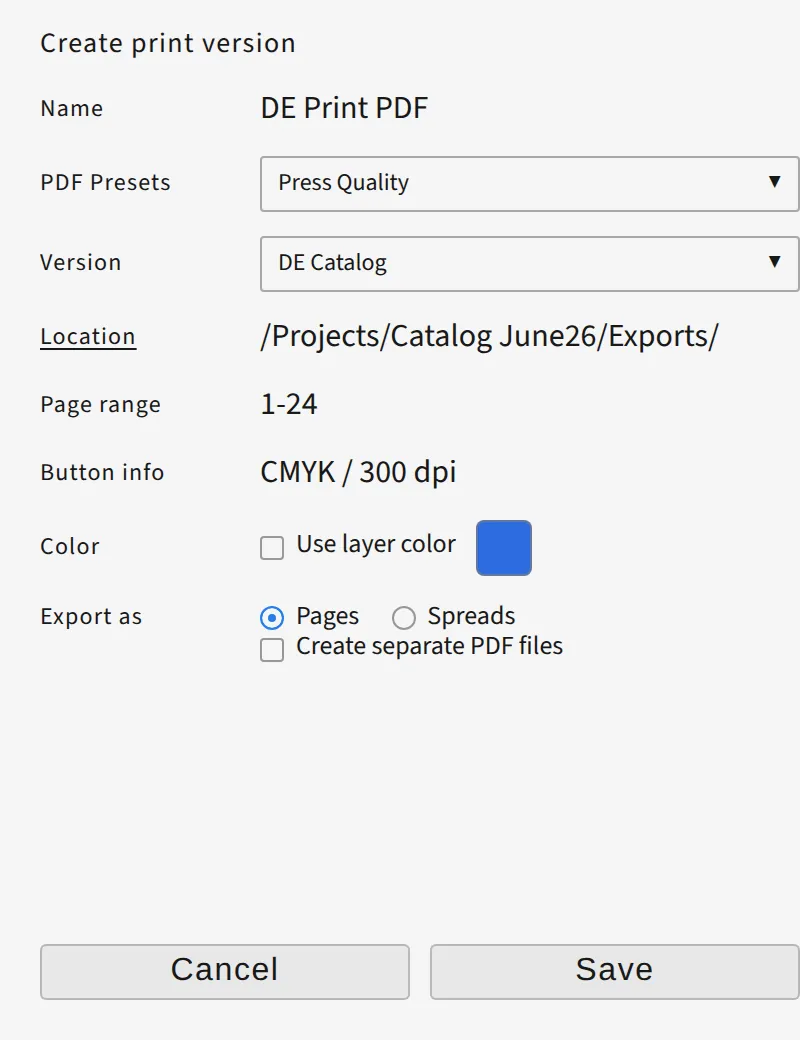Click the underlined Location link

click(88, 336)
